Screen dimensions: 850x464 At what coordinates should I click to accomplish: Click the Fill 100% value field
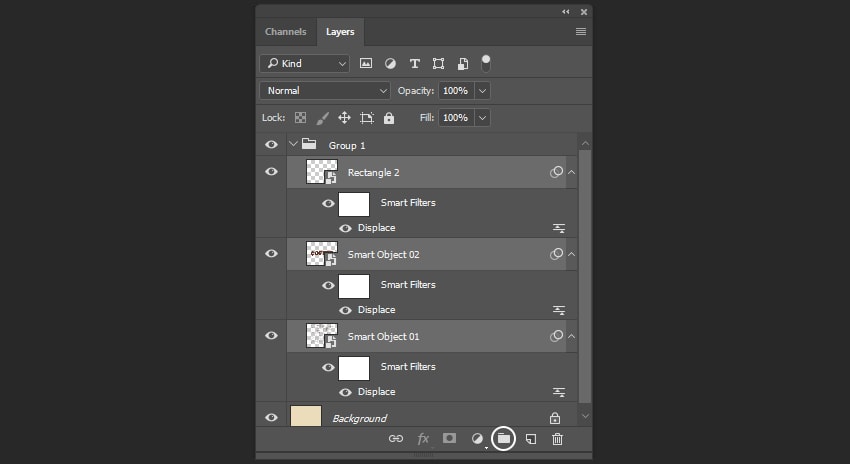click(x=456, y=118)
